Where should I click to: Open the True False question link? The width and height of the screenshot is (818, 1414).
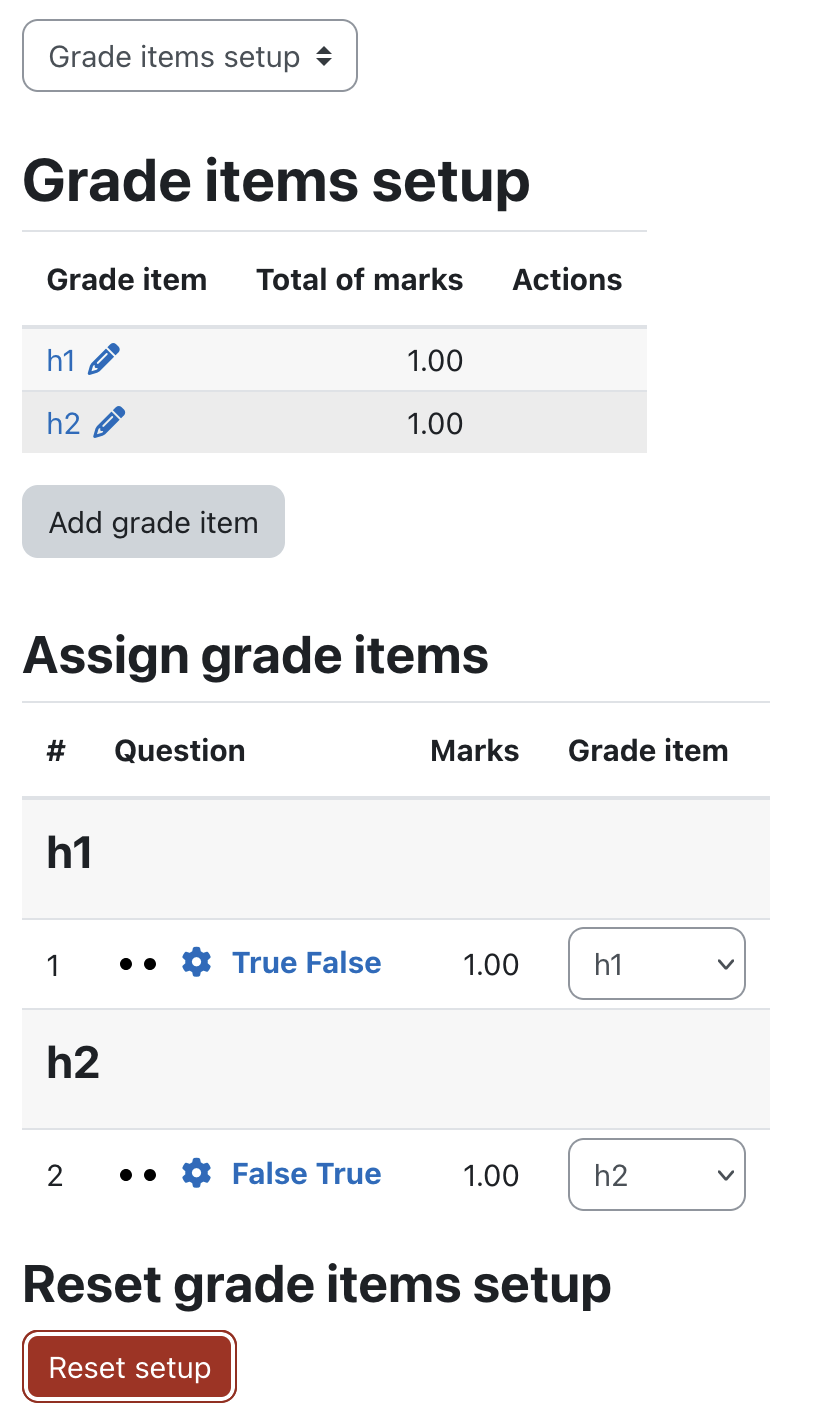307,963
